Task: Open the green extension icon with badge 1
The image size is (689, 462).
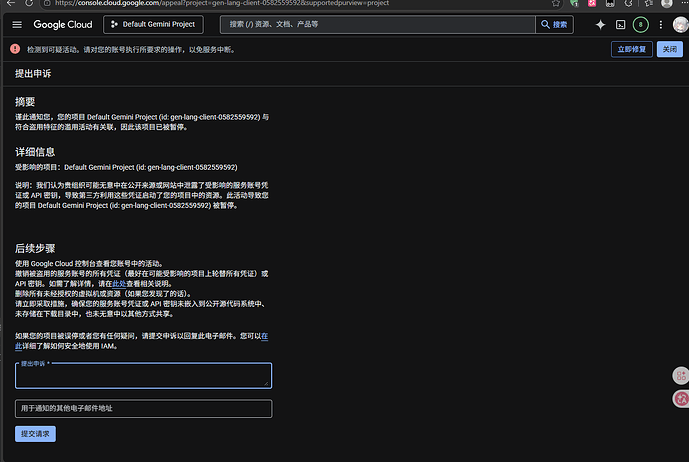Action: coord(574,4)
